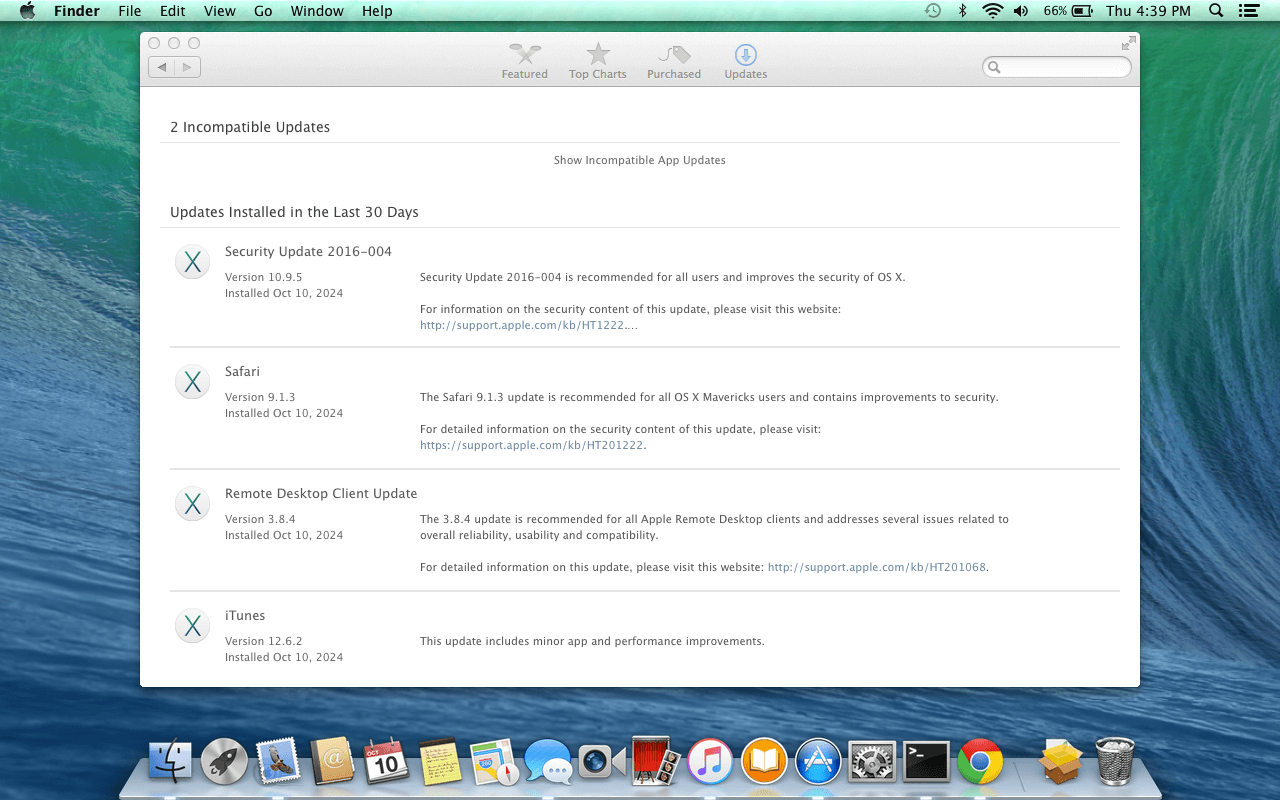
Task: Click the battery 66% indicator
Action: tap(1068, 11)
